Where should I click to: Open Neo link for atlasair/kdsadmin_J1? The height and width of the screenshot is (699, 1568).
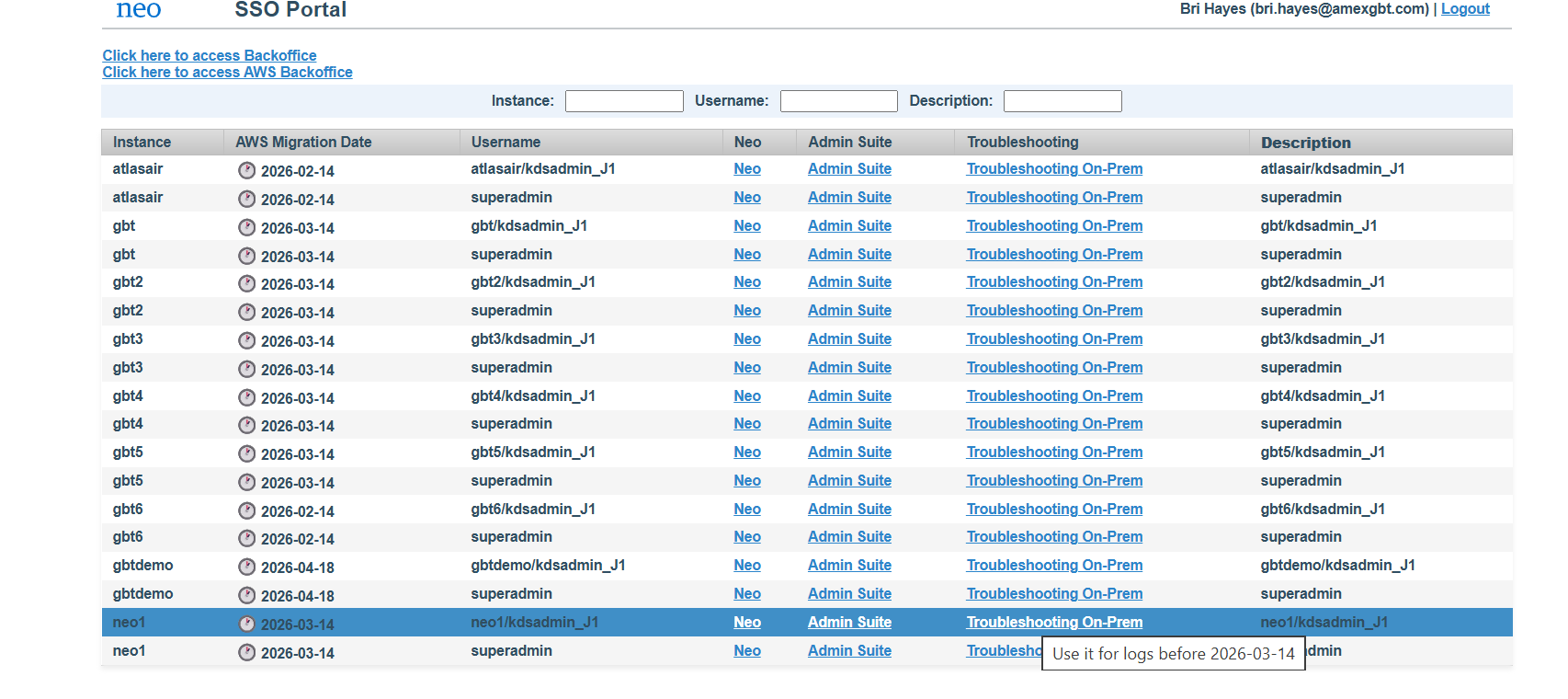[747, 168]
